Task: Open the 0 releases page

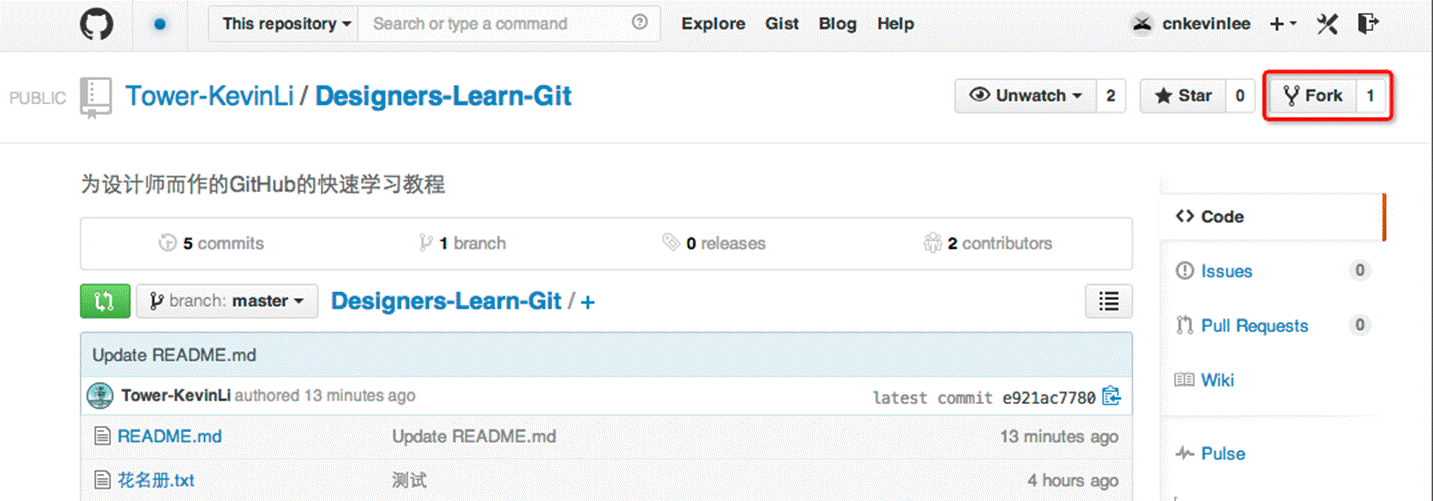Action: coord(714,243)
